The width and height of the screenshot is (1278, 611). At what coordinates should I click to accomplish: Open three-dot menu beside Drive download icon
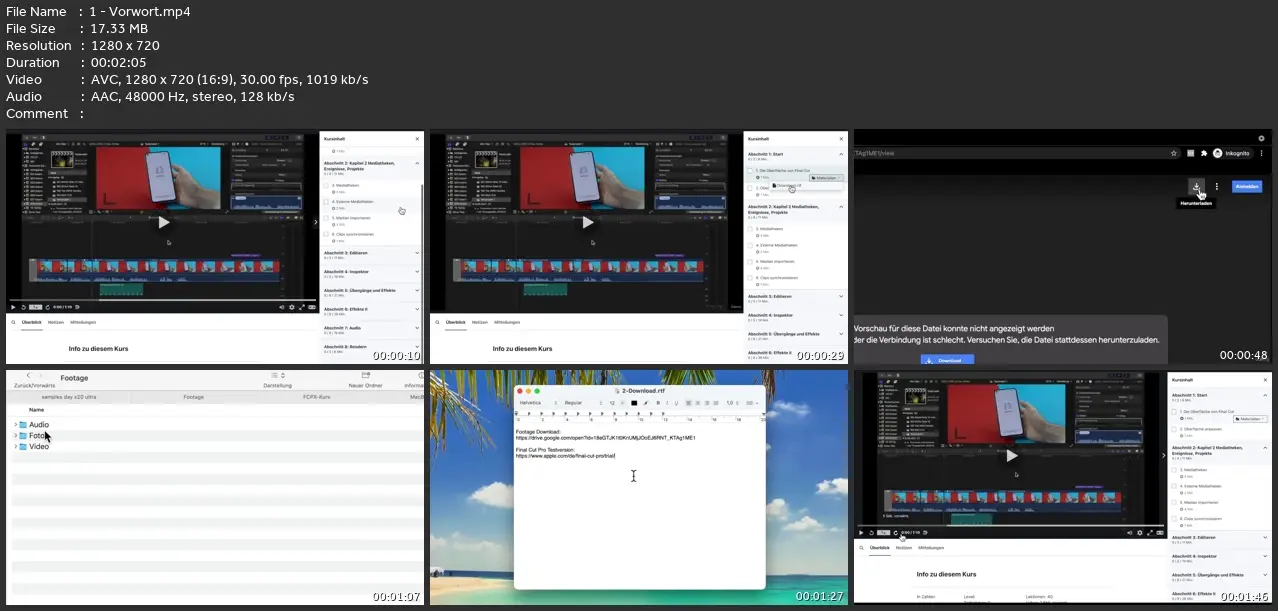[1216, 186]
